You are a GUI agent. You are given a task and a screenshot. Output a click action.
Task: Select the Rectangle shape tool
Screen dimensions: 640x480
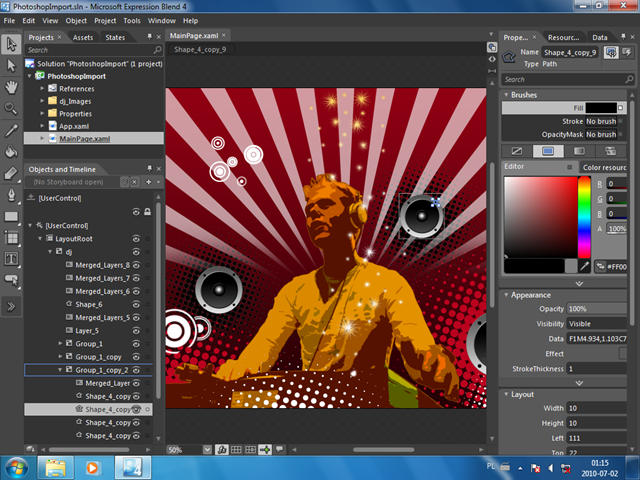(x=11, y=216)
